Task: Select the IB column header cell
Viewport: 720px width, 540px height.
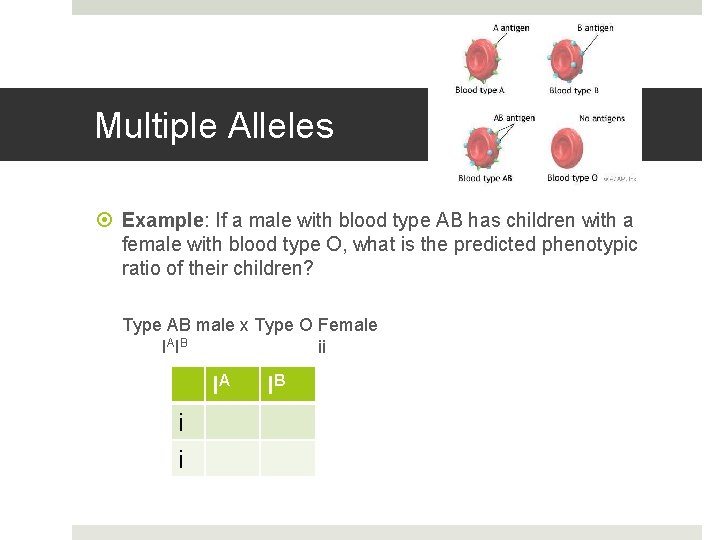Action: click(x=288, y=384)
